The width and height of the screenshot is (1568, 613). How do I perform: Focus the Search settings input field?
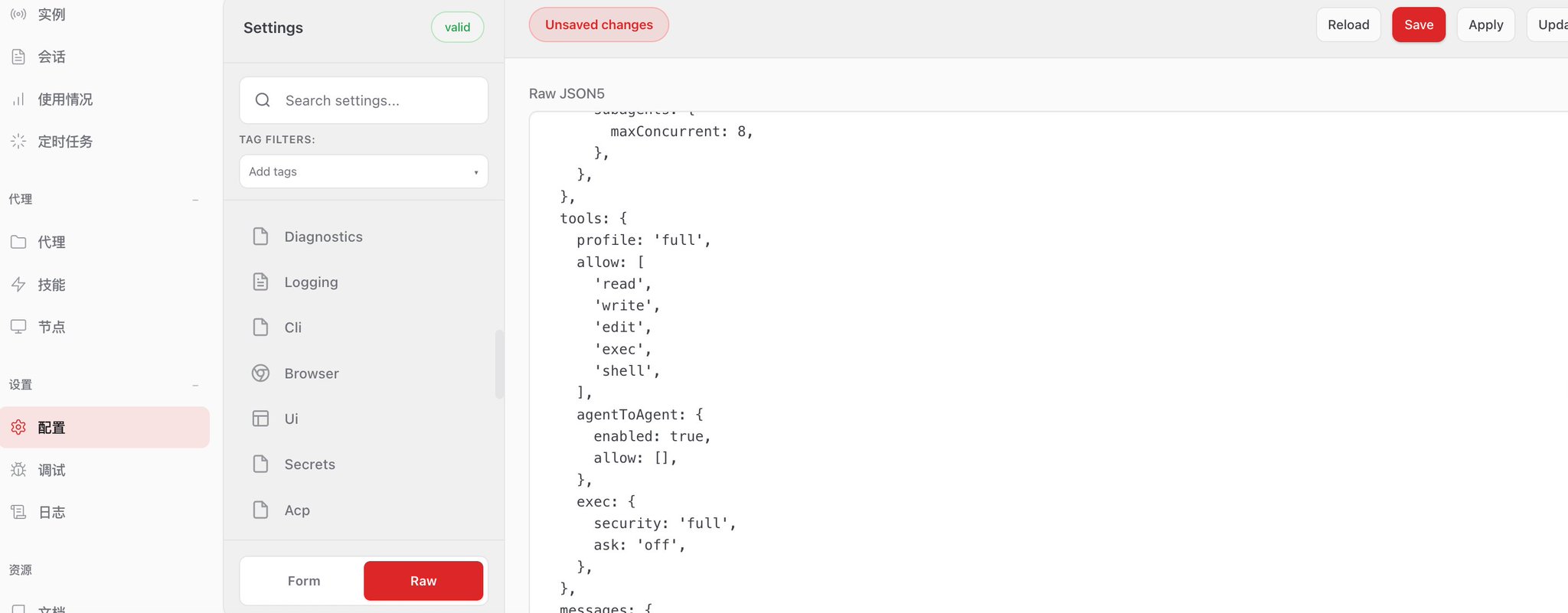point(364,100)
